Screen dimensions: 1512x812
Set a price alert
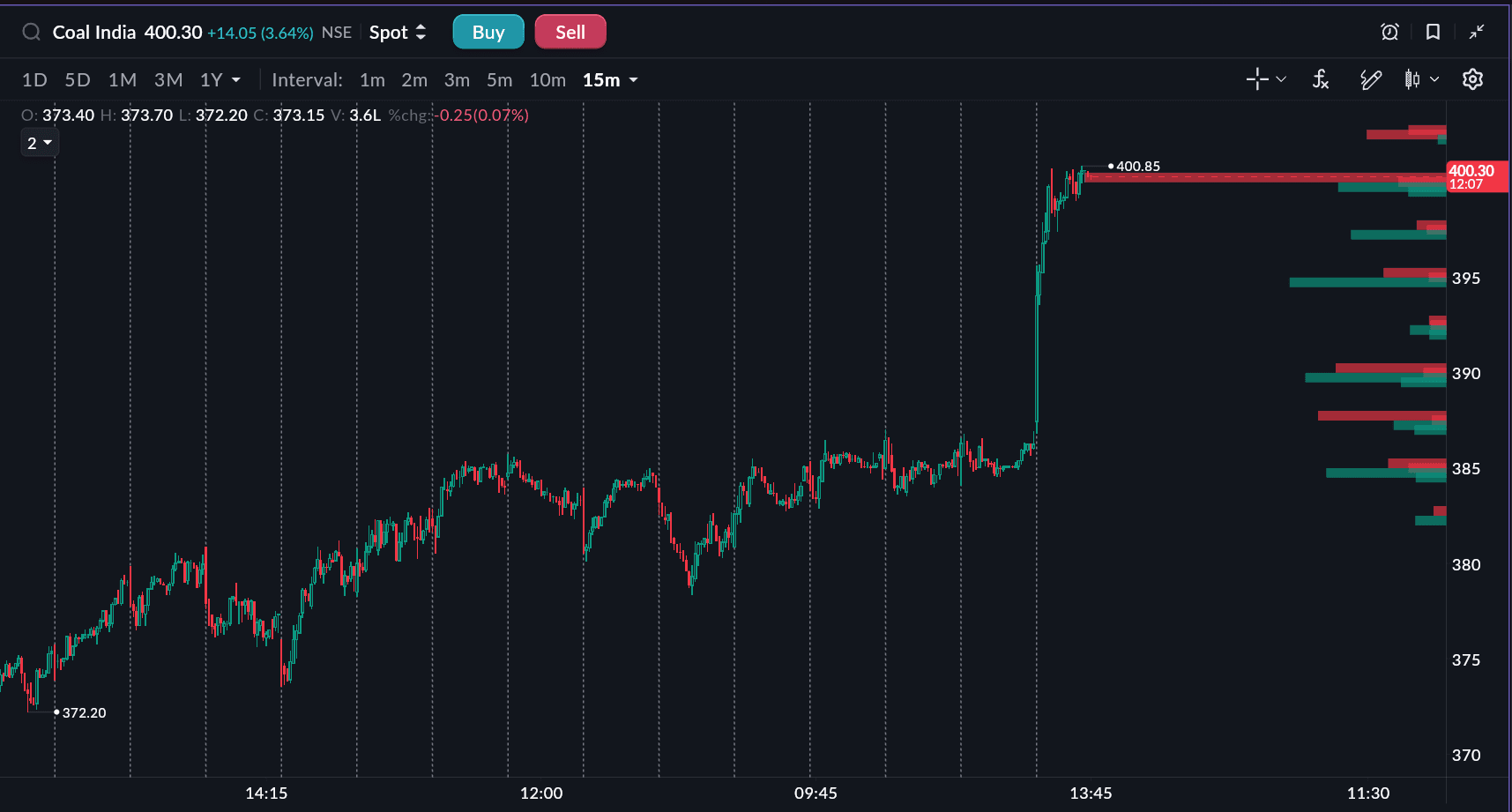[x=1389, y=31]
